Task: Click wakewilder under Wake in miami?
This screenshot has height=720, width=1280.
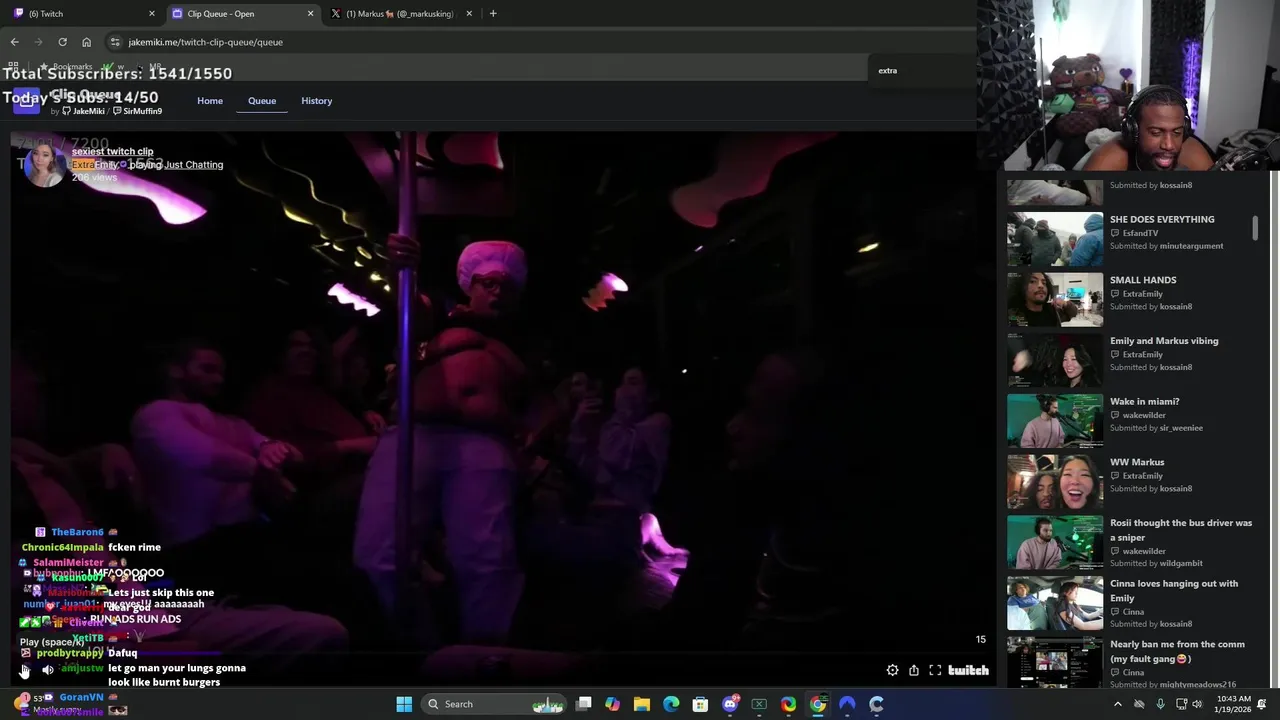Action: click(1144, 415)
